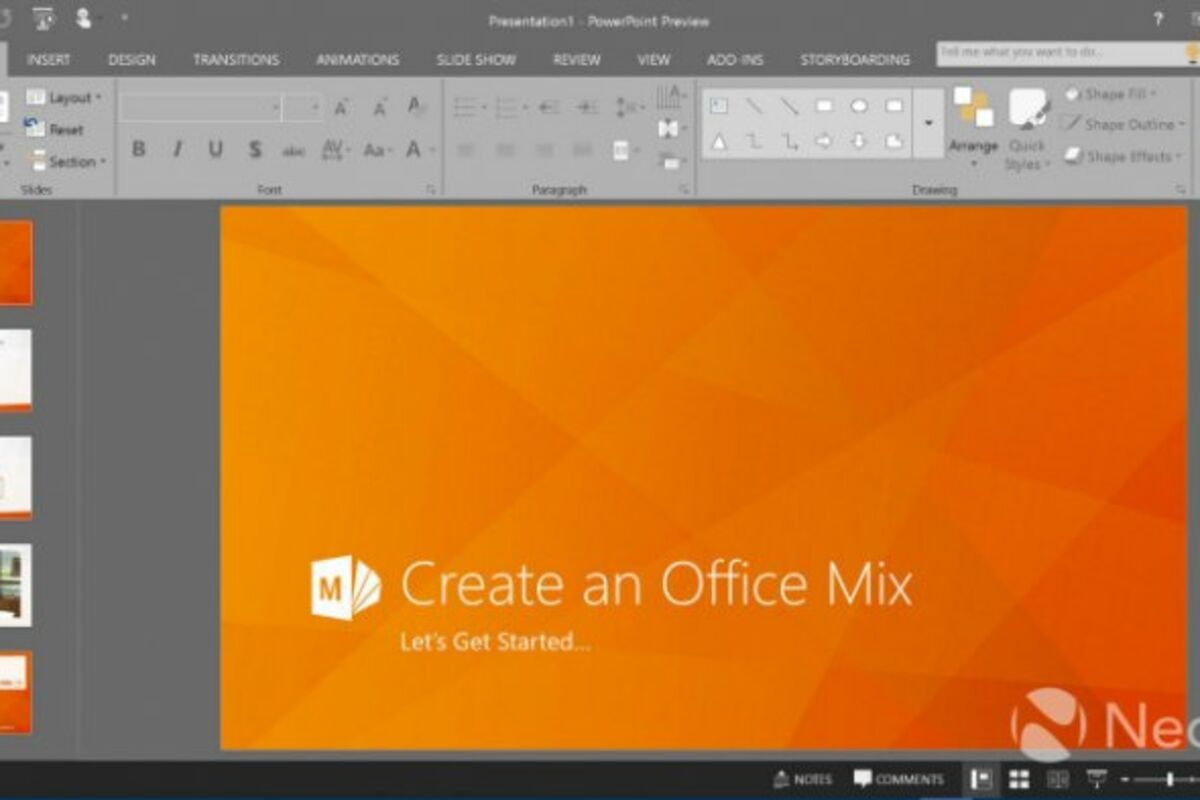Toggle Bold formatting
The height and width of the screenshot is (800, 1200).
(138, 150)
